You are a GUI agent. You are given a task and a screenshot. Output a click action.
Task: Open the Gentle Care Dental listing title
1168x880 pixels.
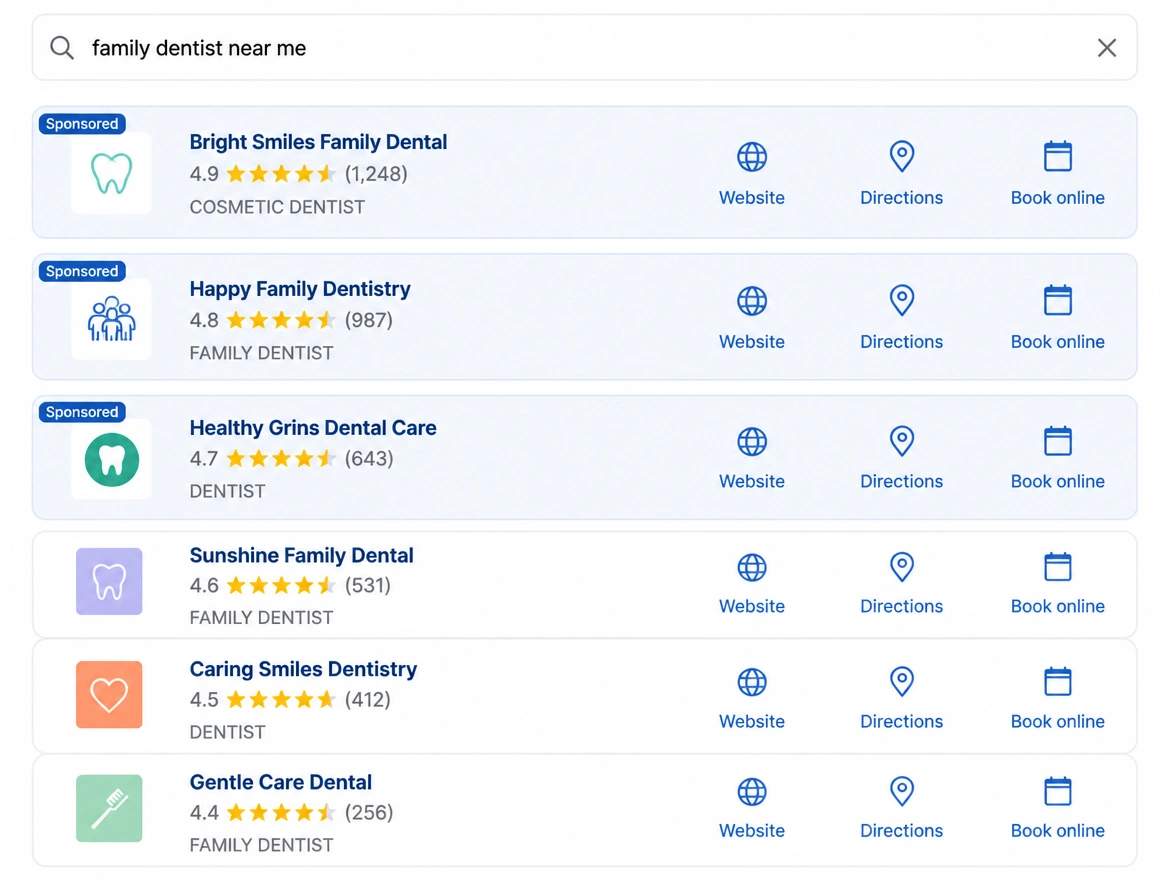coord(280,782)
